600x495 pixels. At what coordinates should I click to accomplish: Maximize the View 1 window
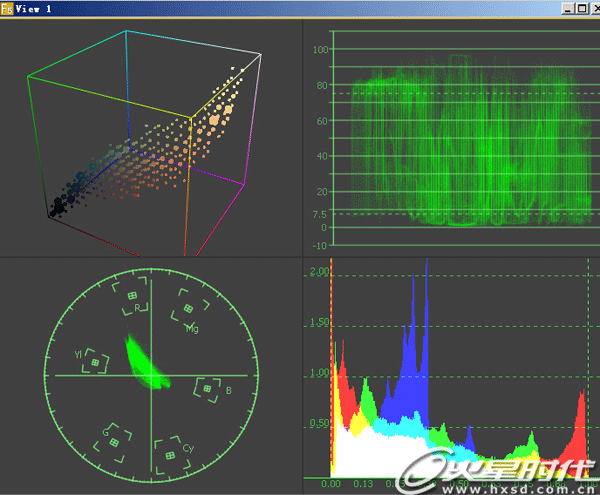[579, 8]
